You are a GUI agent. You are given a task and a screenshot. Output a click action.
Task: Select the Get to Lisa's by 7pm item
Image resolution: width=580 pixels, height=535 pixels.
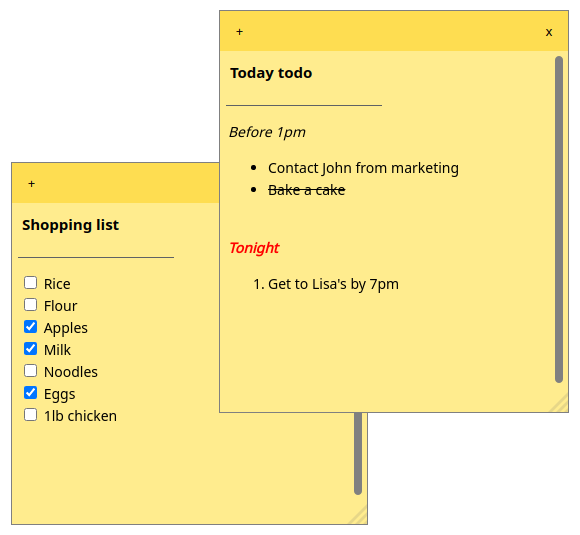[333, 284]
